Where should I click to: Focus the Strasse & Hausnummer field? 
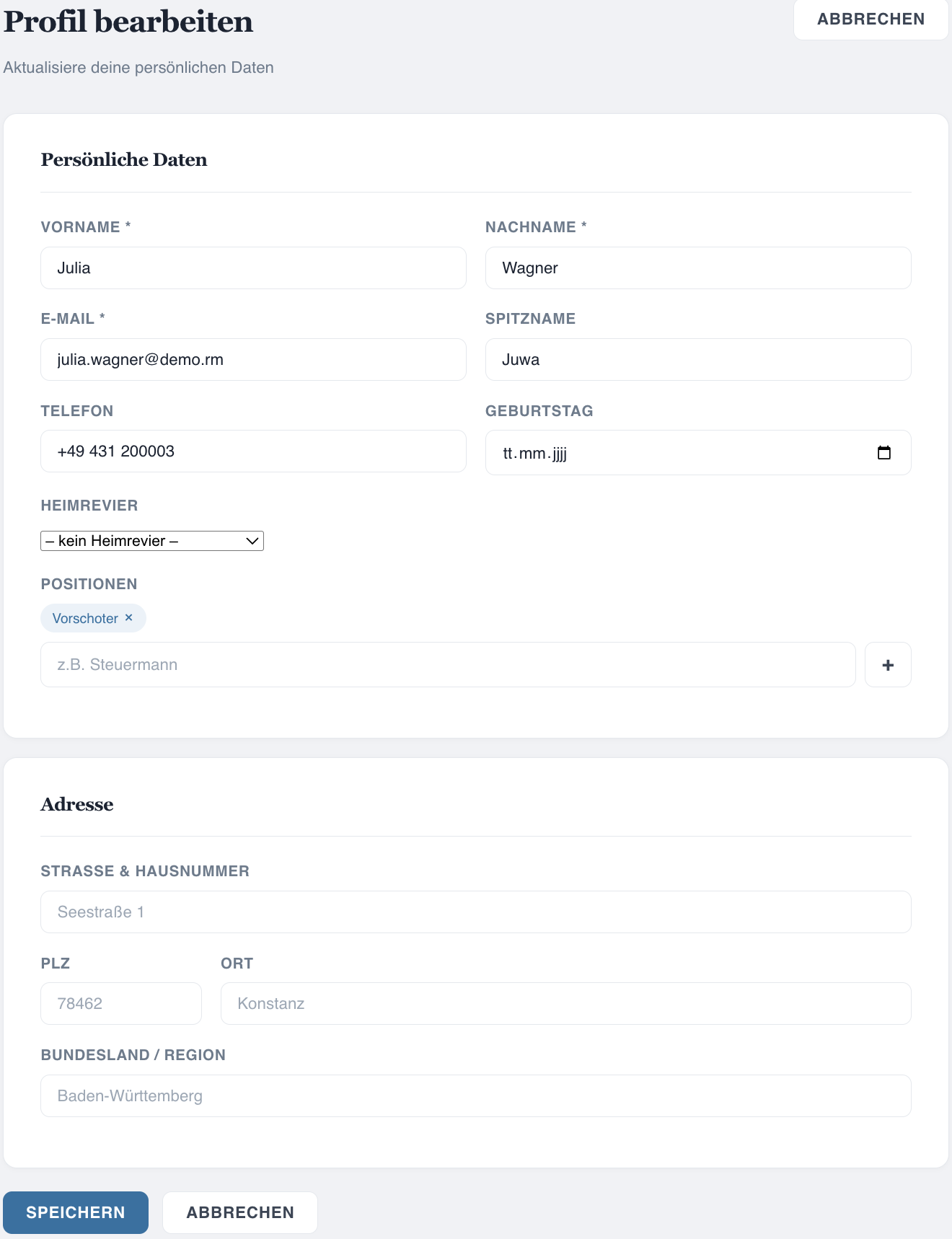[x=476, y=912]
